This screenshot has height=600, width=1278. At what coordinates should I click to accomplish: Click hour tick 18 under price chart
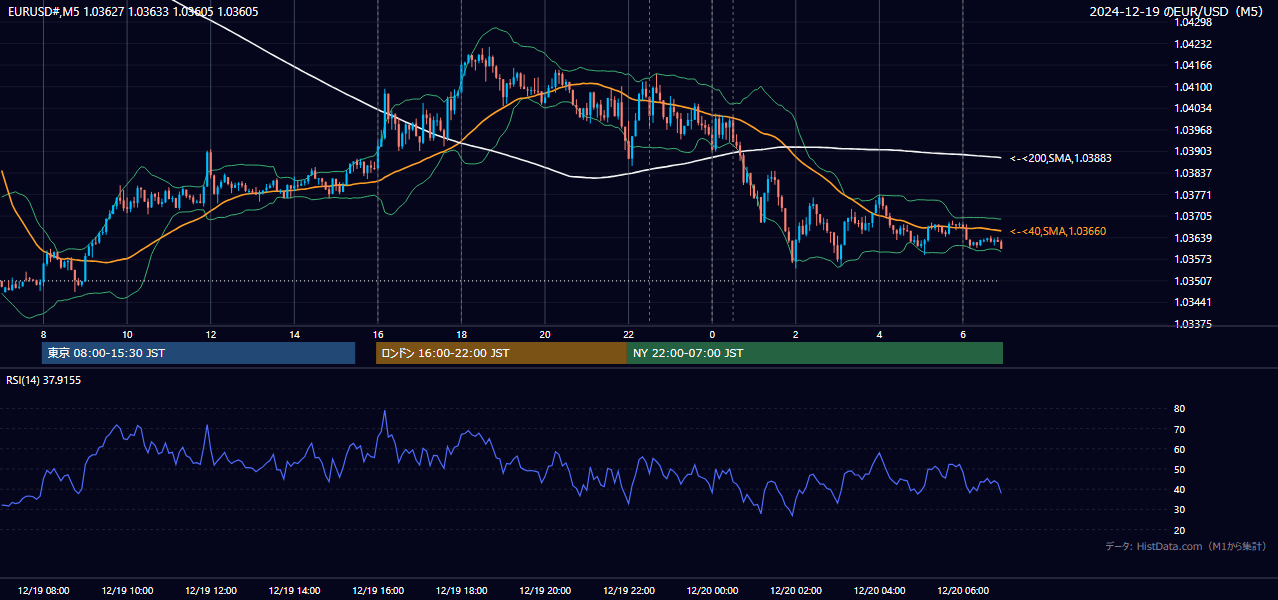pos(462,334)
